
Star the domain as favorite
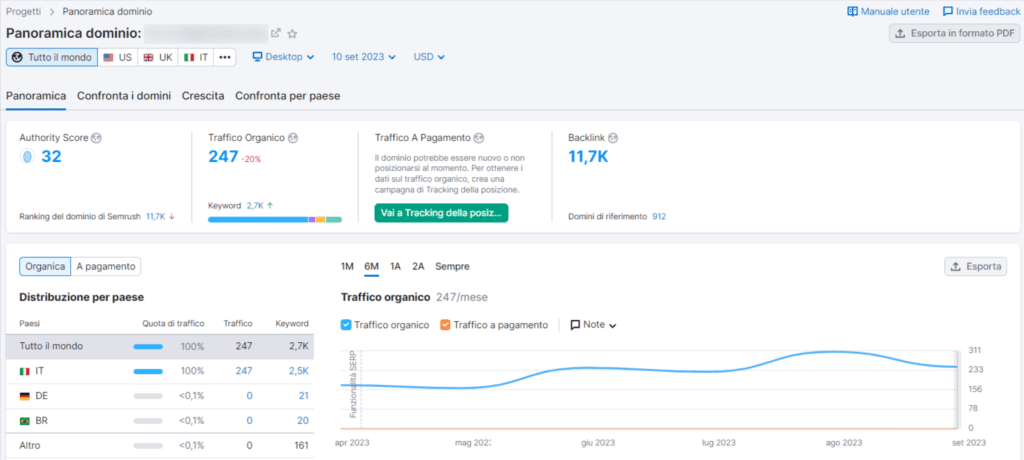pos(293,33)
